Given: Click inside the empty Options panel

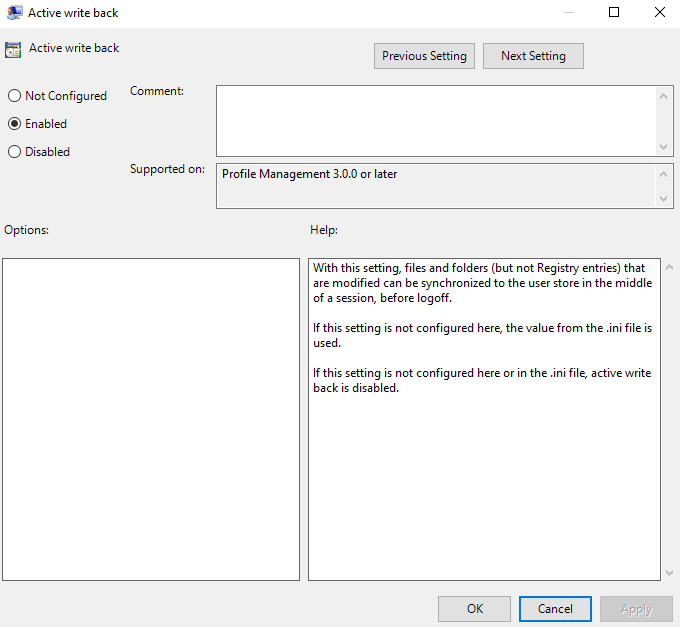Looking at the screenshot, I should (151, 419).
